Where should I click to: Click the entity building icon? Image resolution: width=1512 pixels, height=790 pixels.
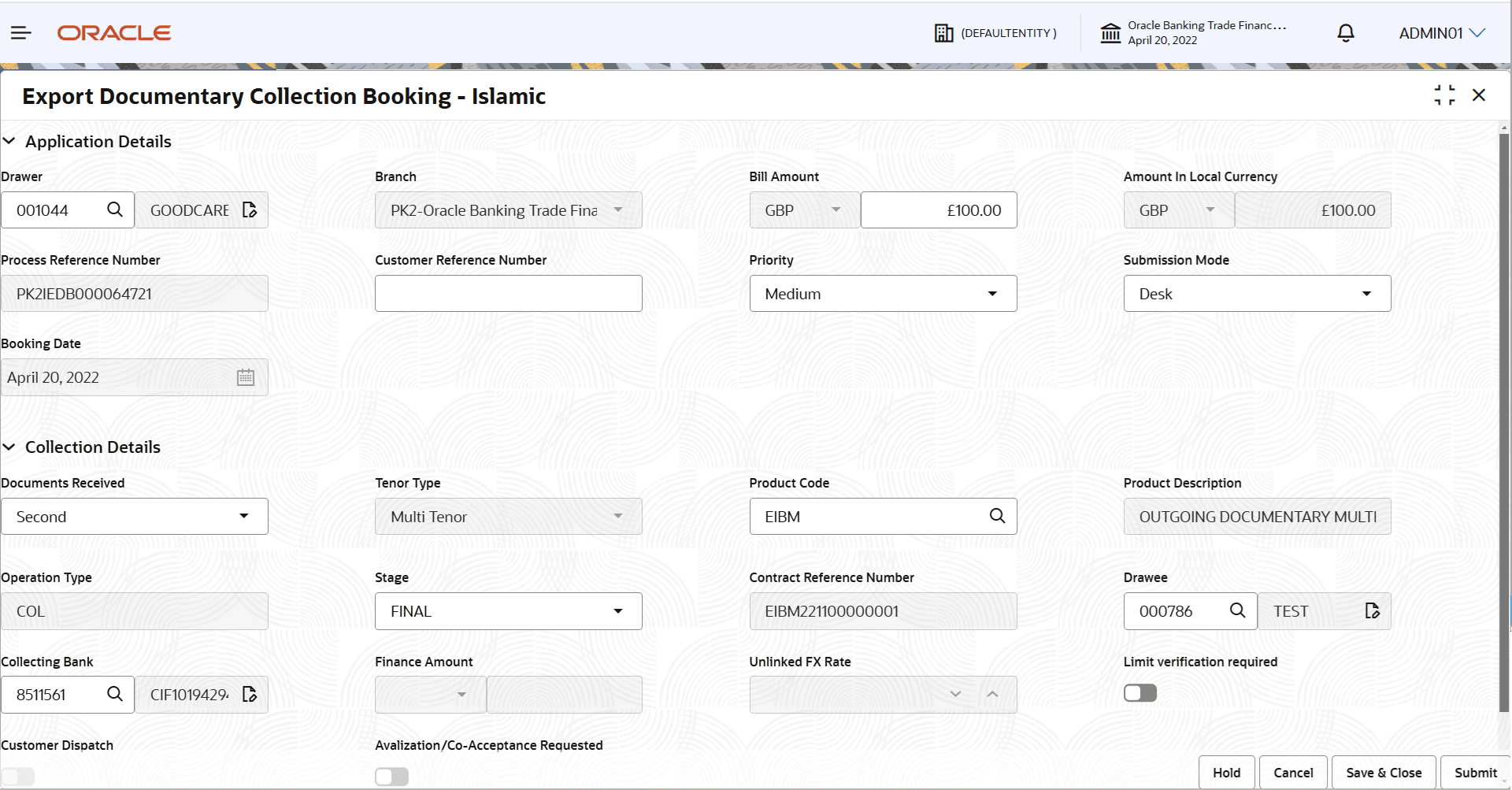click(x=943, y=33)
